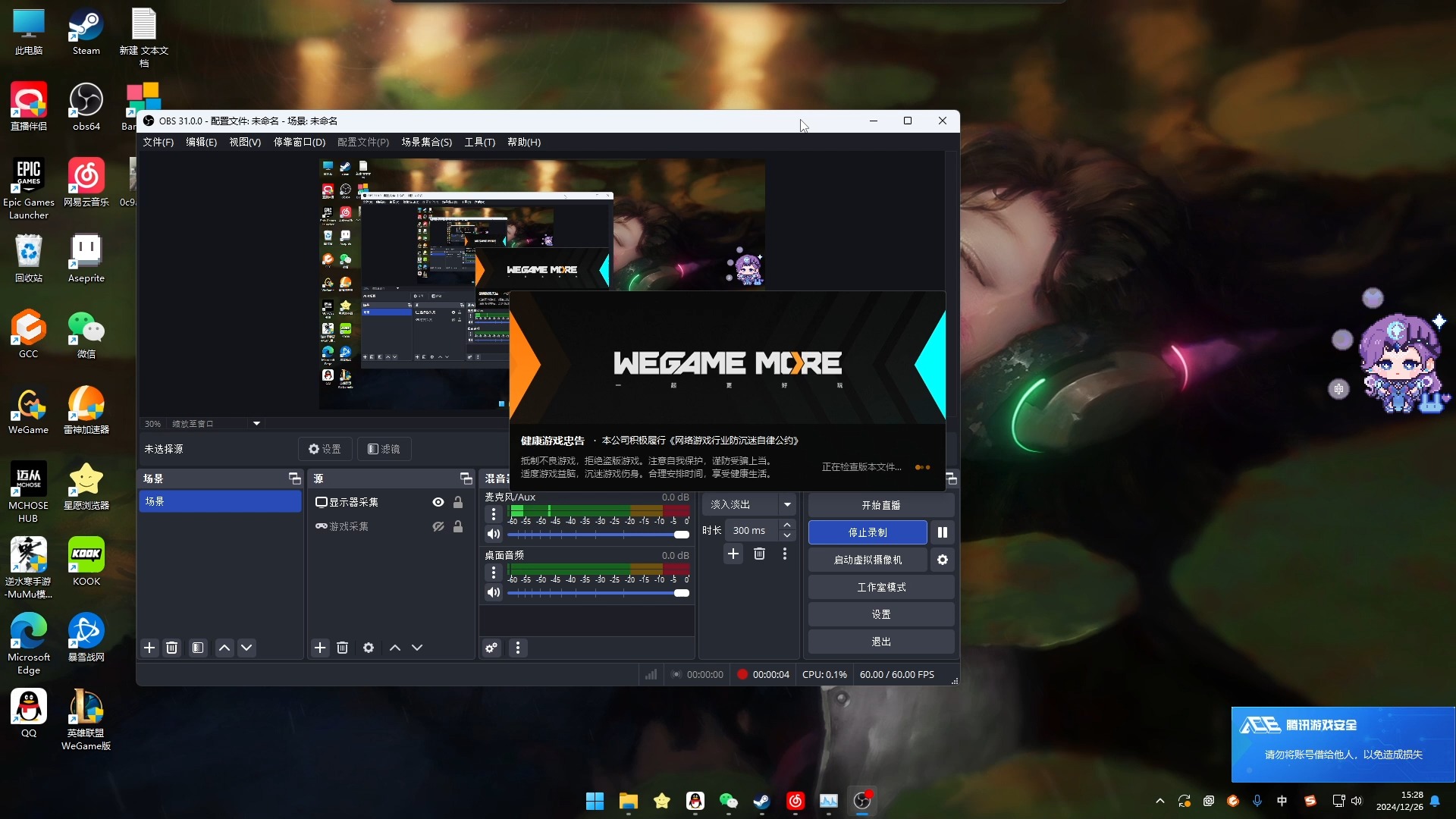
Task: Adjust 麦克风/Aux volume slider
Action: pos(598,535)
